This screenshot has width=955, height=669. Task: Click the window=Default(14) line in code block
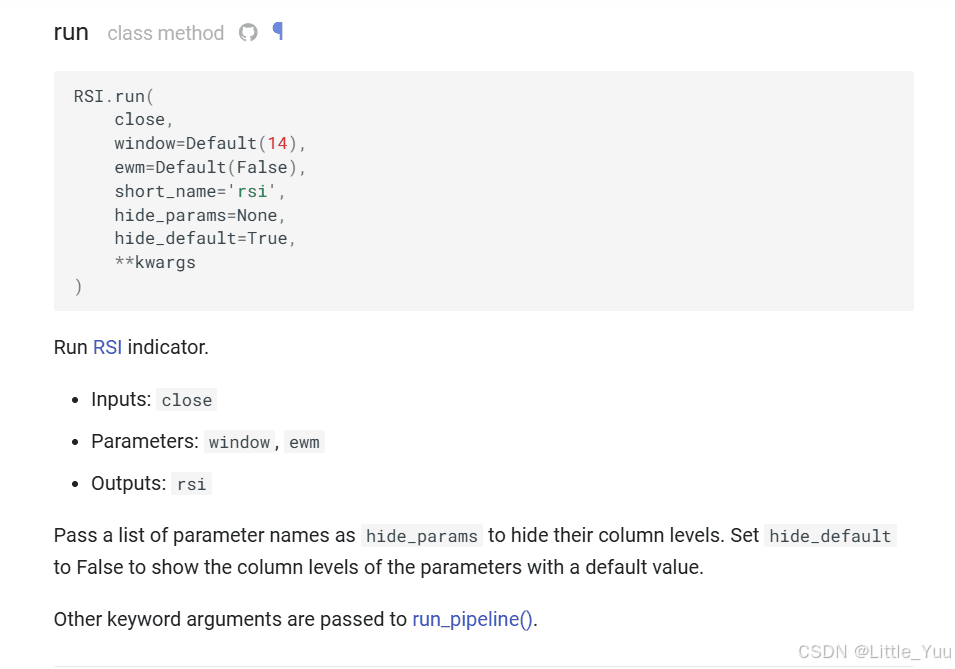(210, 143)
